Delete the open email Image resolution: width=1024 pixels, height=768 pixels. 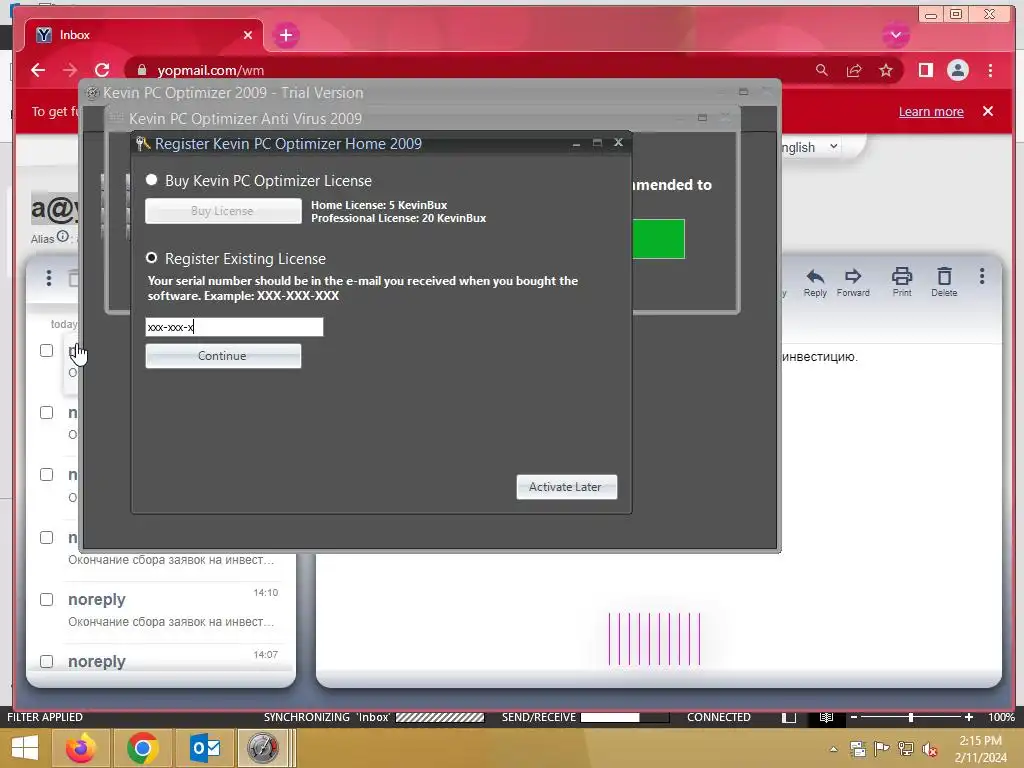click(944, 282)
